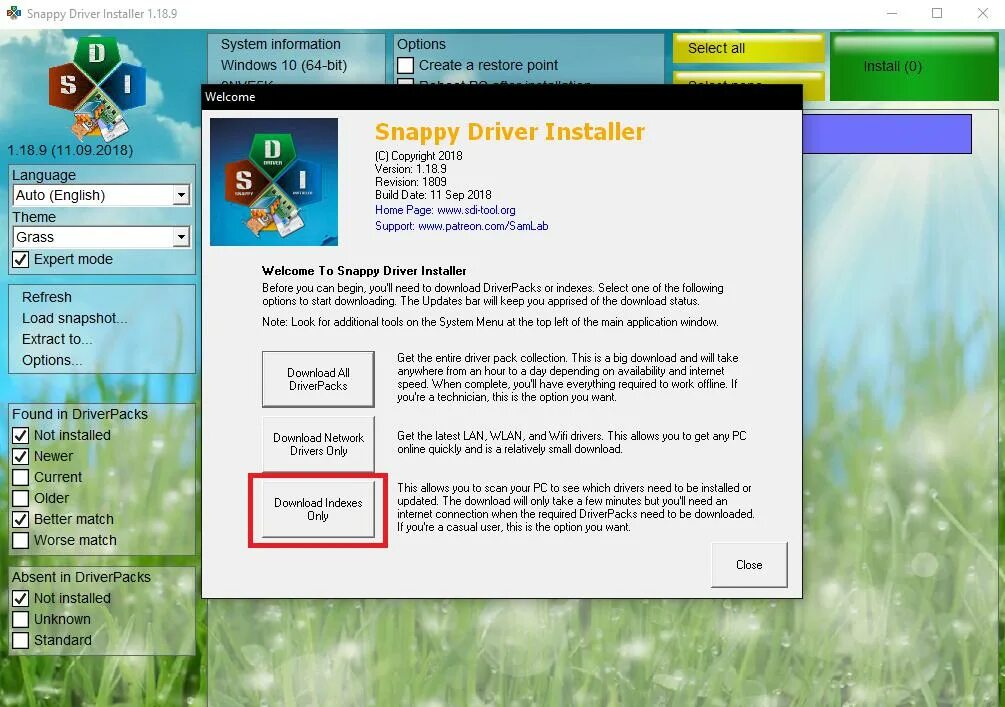1005x707 pixels.
Task: Choose Extract to... entry
Action: coord(57,339)
